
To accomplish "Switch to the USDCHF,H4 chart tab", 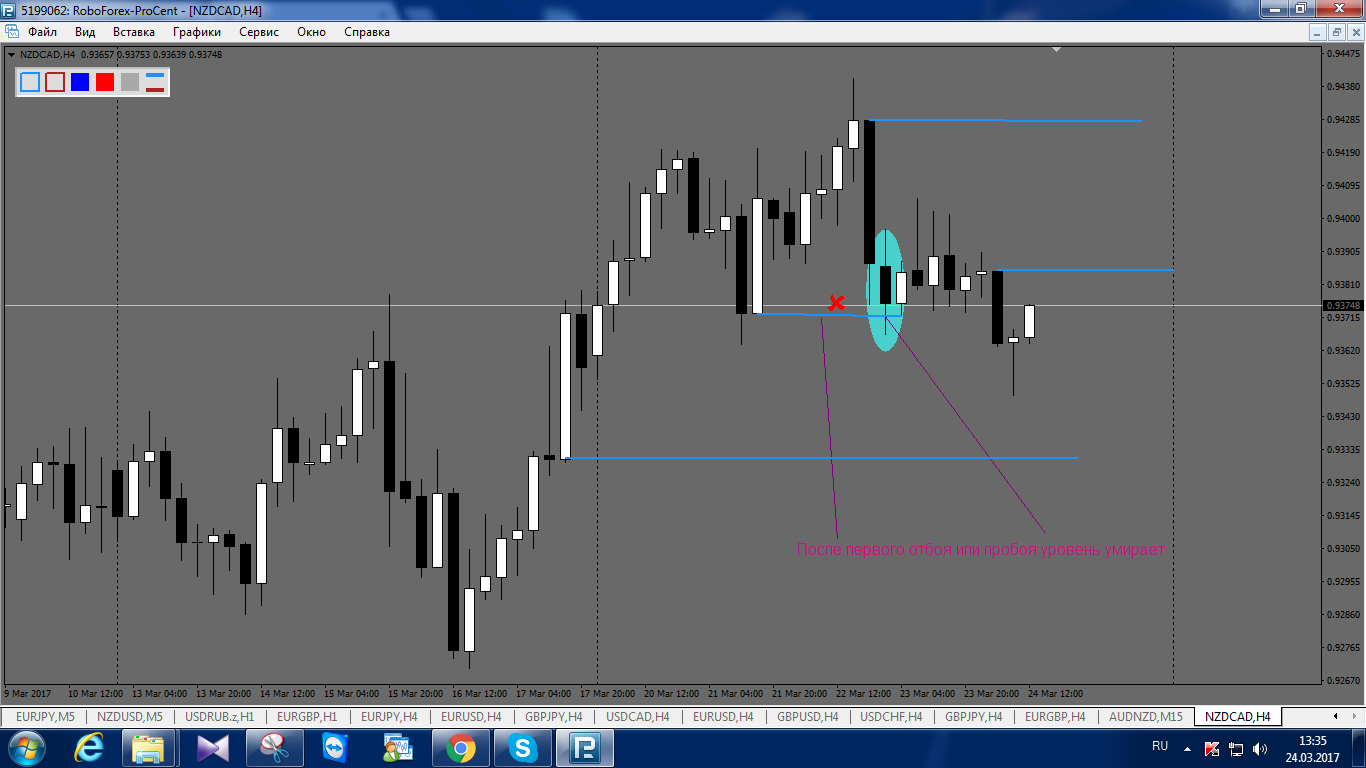I will pos(893,716).
